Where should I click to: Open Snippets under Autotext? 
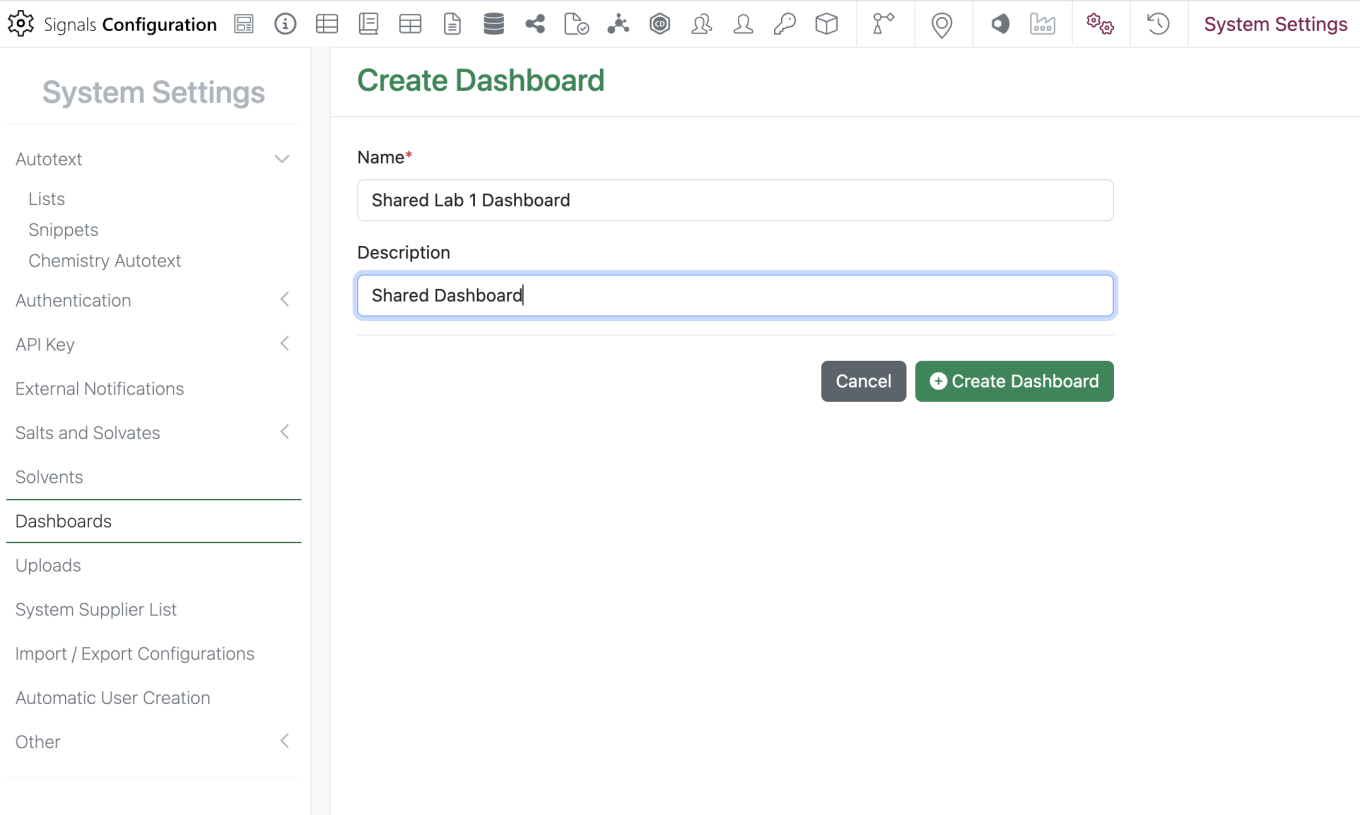click(63, 230)
